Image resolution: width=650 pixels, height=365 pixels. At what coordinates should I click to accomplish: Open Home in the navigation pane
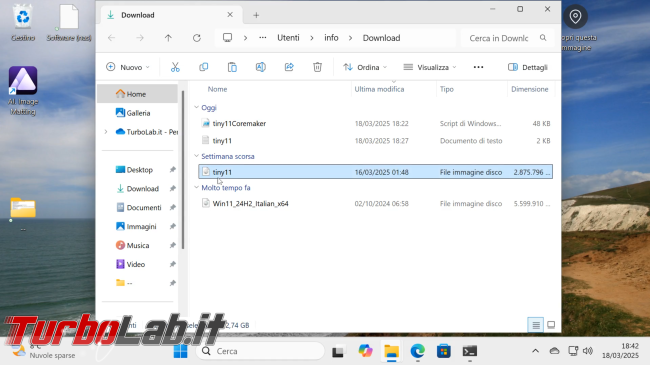(x=138, y=94)
